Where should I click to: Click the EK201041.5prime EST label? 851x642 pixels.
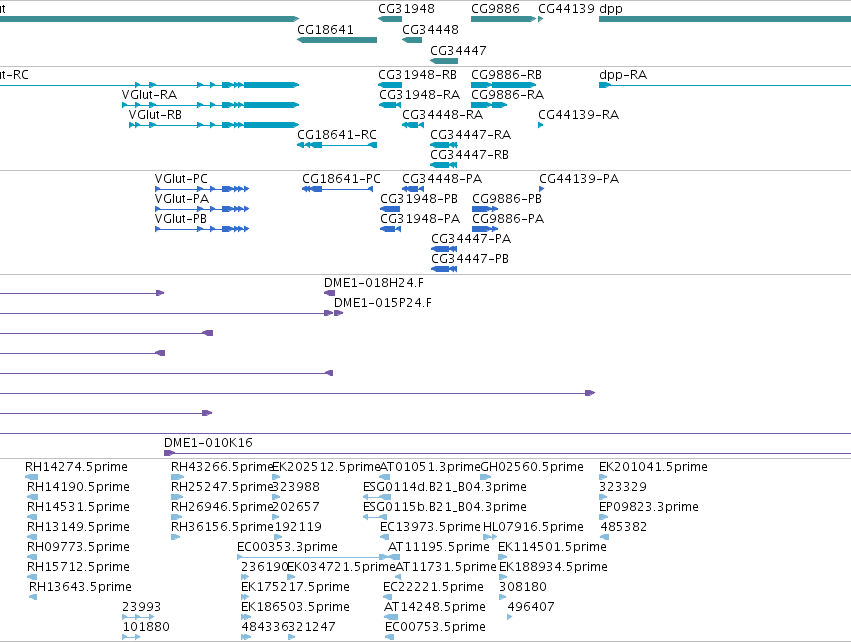coord(653,467)
